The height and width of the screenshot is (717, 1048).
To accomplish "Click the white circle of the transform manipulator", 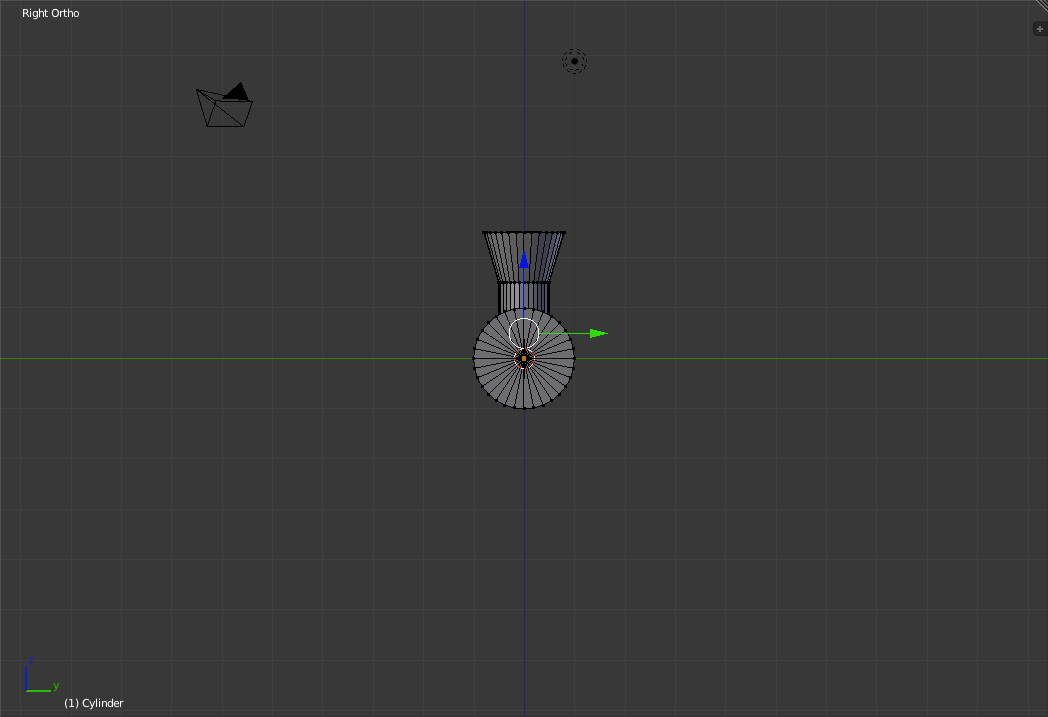I will coord(524,333).
